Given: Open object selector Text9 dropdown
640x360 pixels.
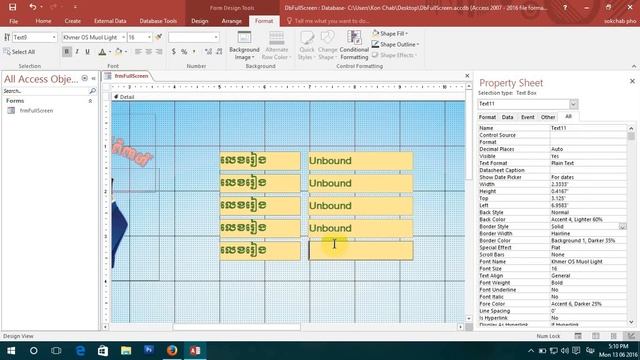Looking at the screenshot, I should [x=54, y=37].
